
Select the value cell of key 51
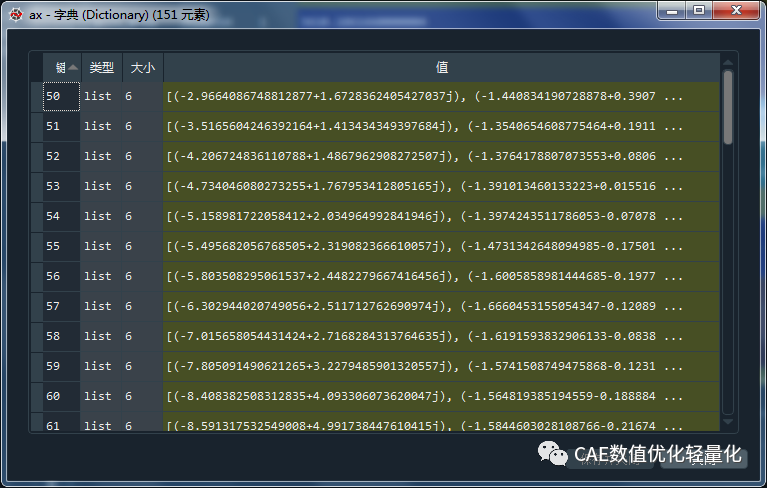click(x=441, y=126)
